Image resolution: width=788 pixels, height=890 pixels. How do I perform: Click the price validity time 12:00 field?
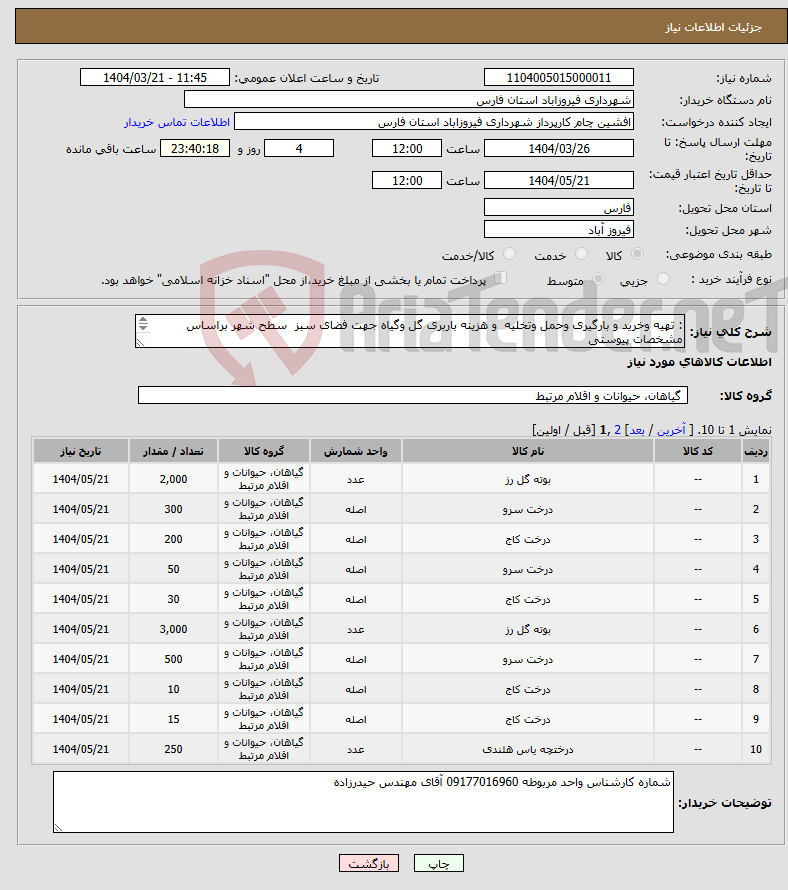point(406,180)
